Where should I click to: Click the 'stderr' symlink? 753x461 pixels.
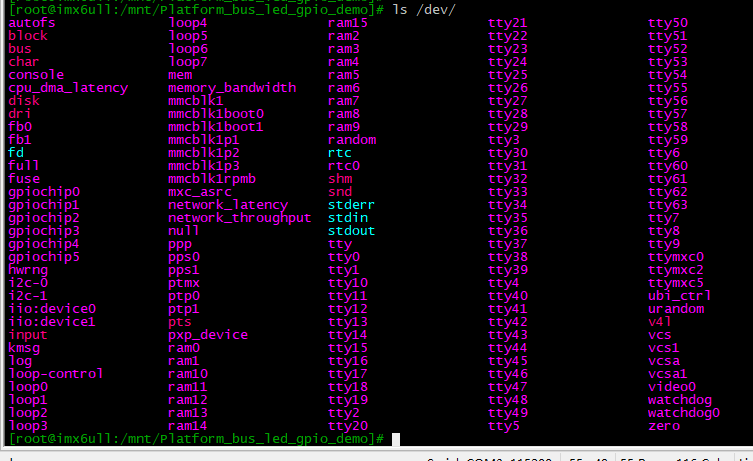(x=351, y=205)
